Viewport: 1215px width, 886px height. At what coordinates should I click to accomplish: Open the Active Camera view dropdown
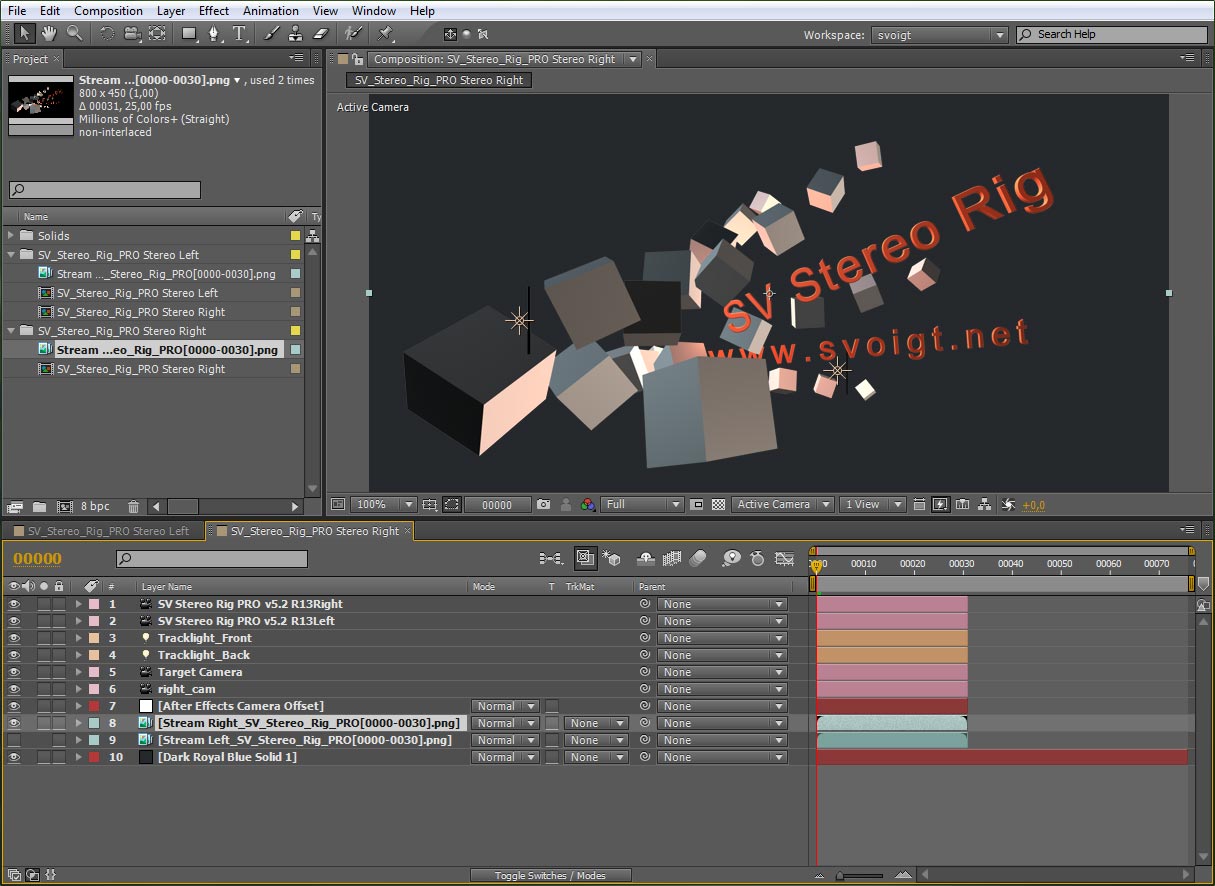tap(783, 505)
